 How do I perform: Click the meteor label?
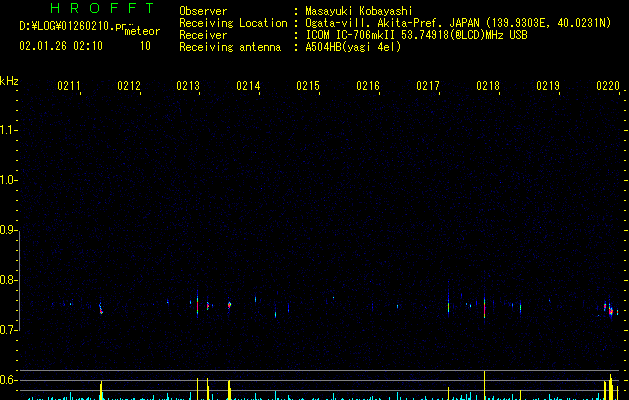coord(142,31)
